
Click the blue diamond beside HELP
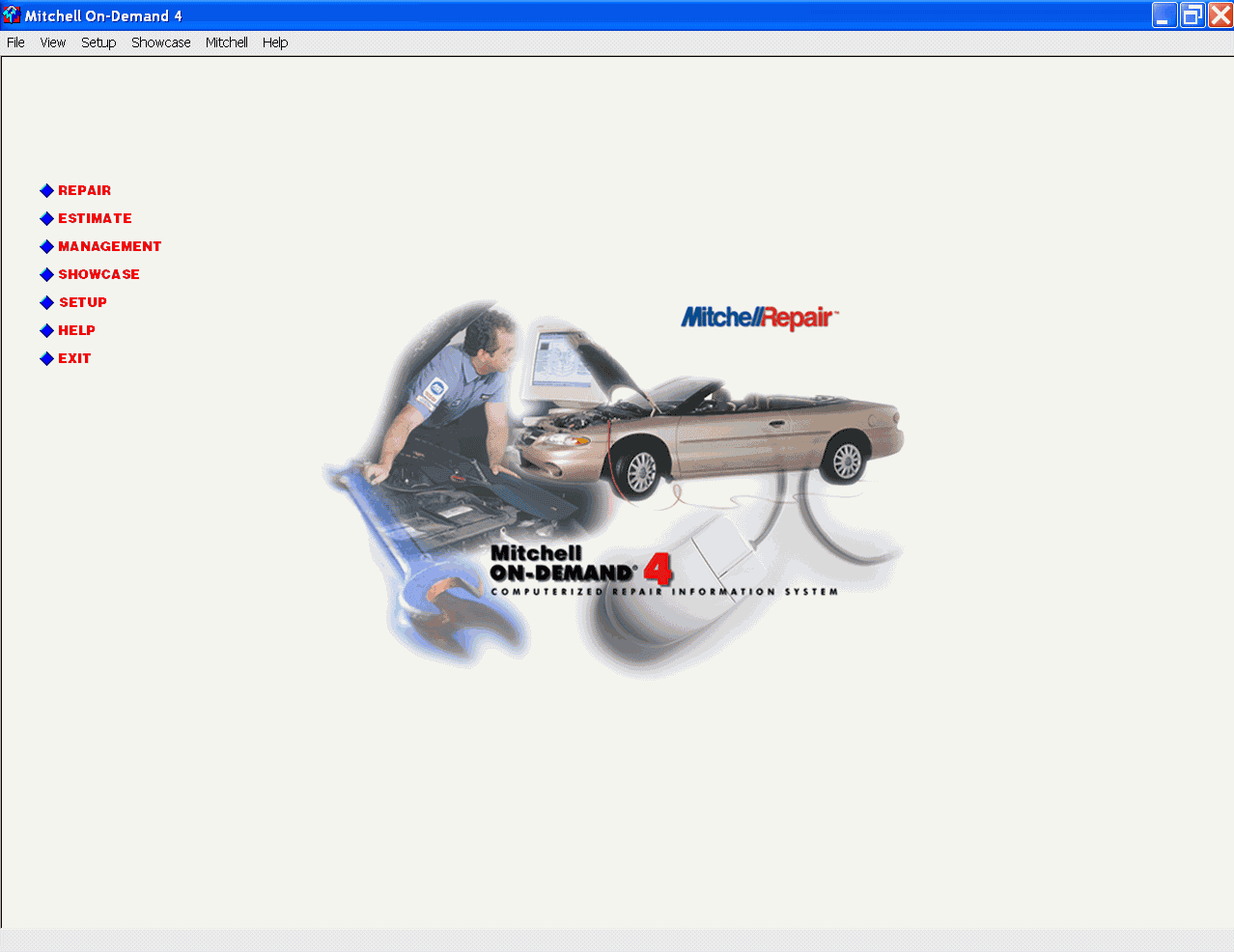46,331
